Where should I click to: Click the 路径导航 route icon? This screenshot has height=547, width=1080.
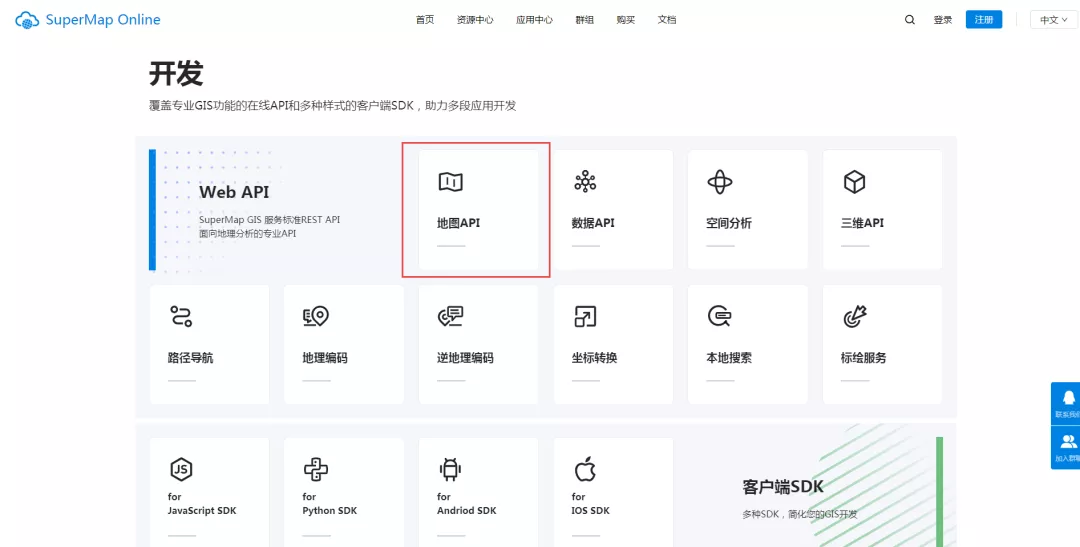[181, 316]
